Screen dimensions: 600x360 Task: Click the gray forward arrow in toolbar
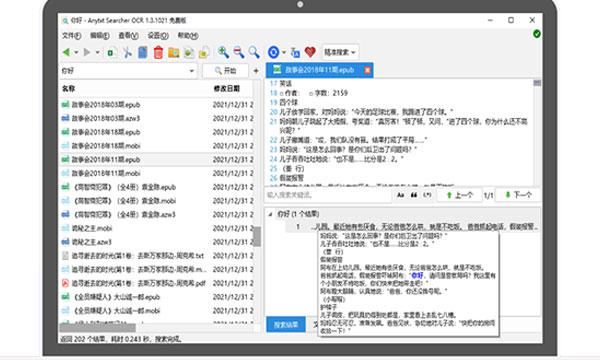click(87, 52)
